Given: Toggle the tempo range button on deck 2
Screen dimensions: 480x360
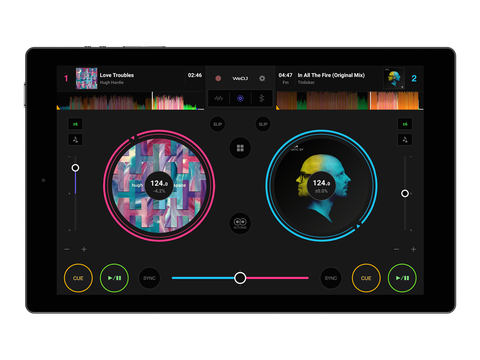Looking at the screenshot, I should pyautogui.click(x=405, y=124).
